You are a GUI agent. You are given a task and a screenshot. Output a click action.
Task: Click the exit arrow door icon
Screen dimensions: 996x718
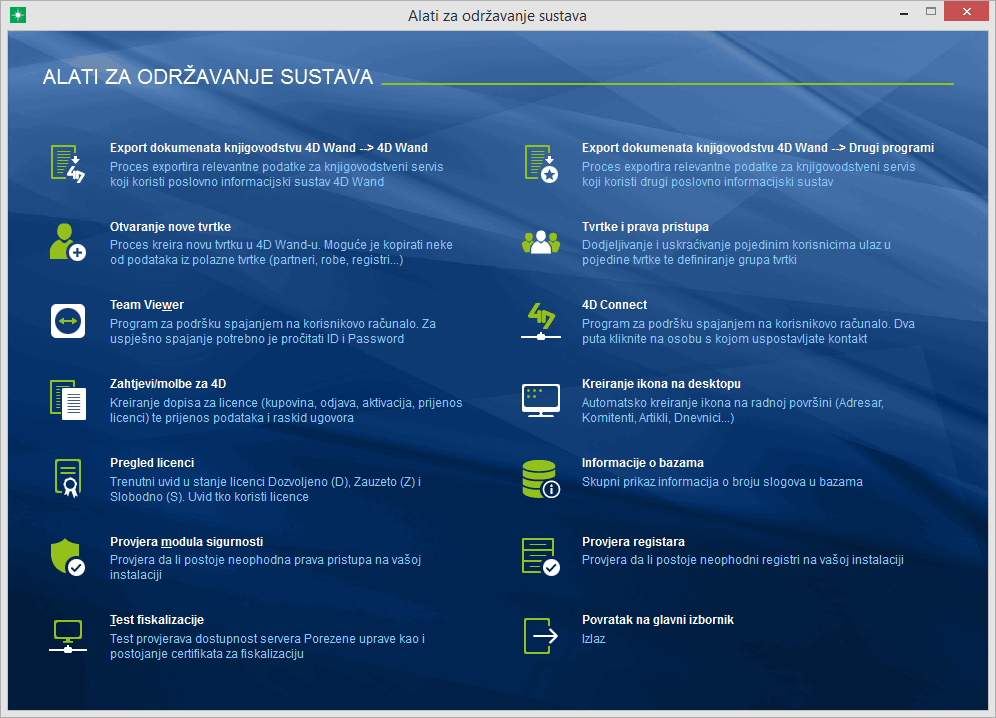click(x=541, y=635)
